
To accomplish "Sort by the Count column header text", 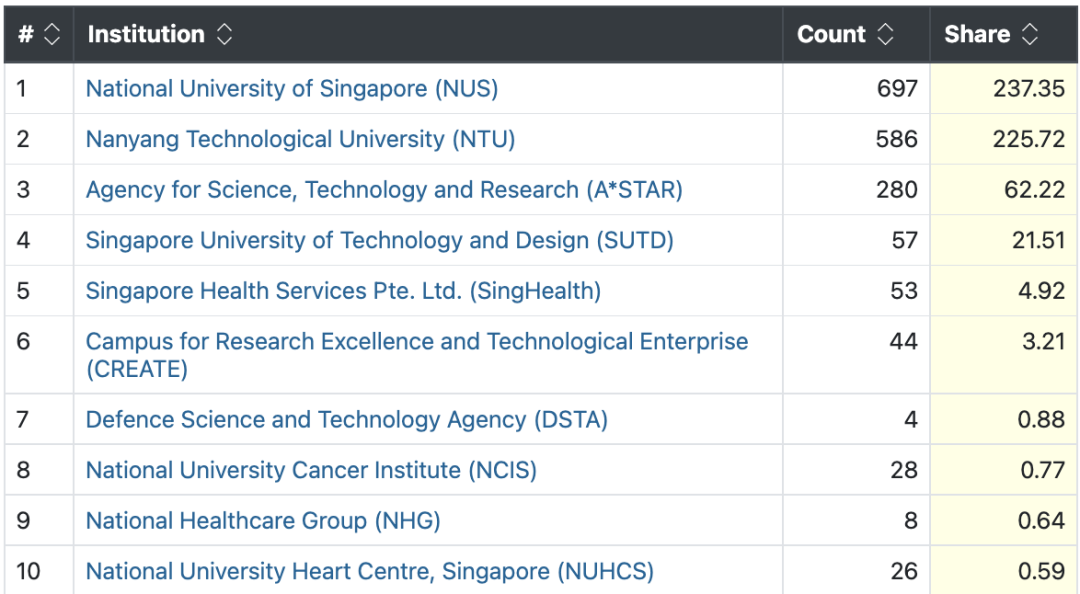I will click(x=831, y=35).
